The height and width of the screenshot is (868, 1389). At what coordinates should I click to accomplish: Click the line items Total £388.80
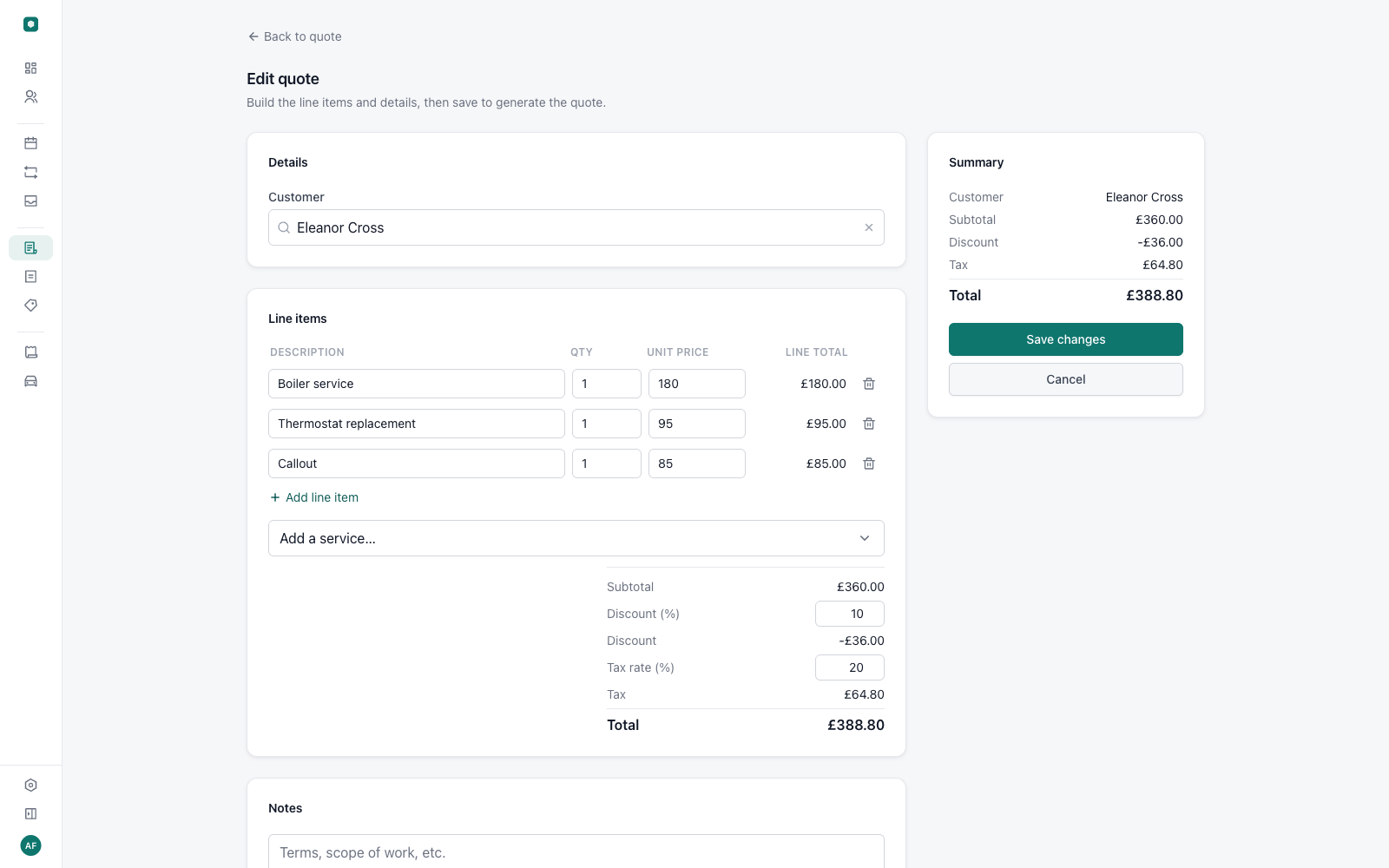856,725
